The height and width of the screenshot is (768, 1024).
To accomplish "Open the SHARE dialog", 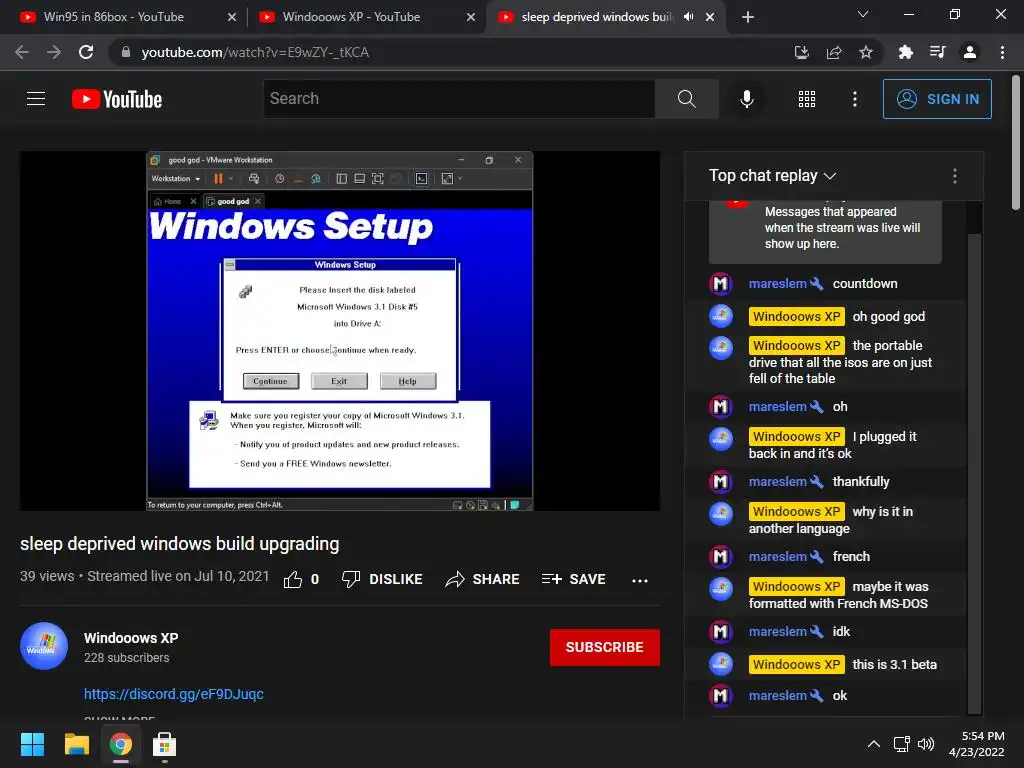I will click(482, 579).
